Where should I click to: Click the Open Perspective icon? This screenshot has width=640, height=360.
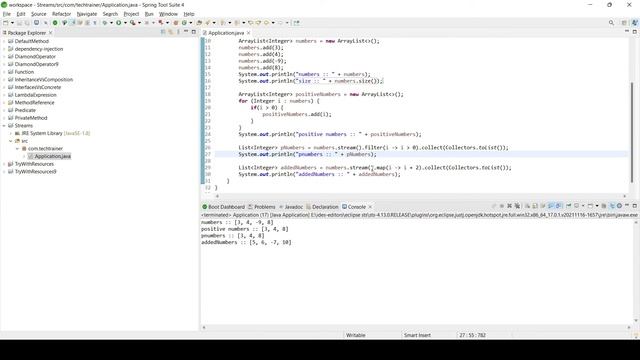click(x=624, y=23)
